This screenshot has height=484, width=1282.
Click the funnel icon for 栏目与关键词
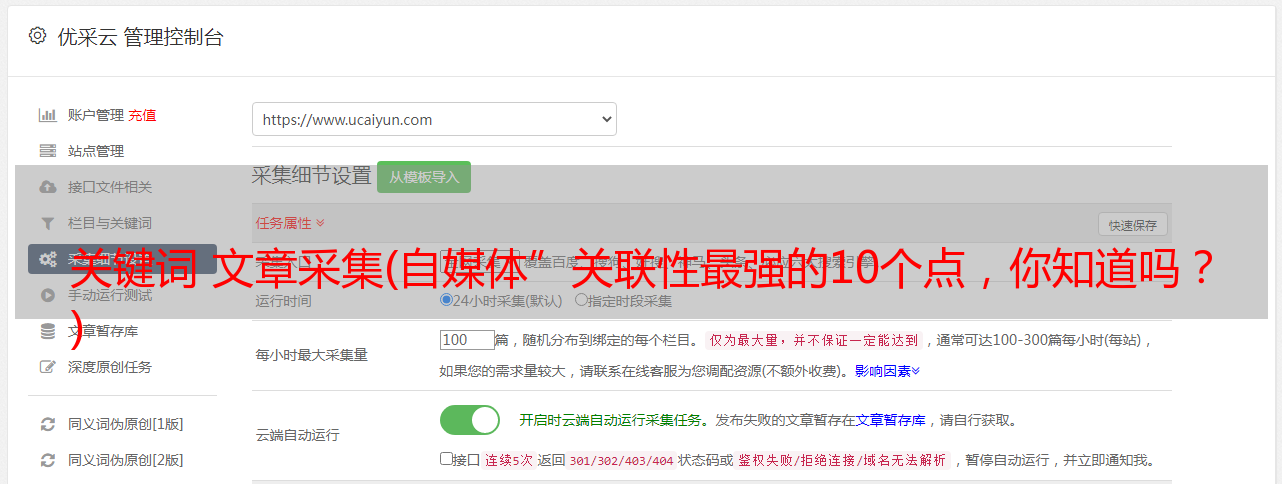[x=47, y=223]
